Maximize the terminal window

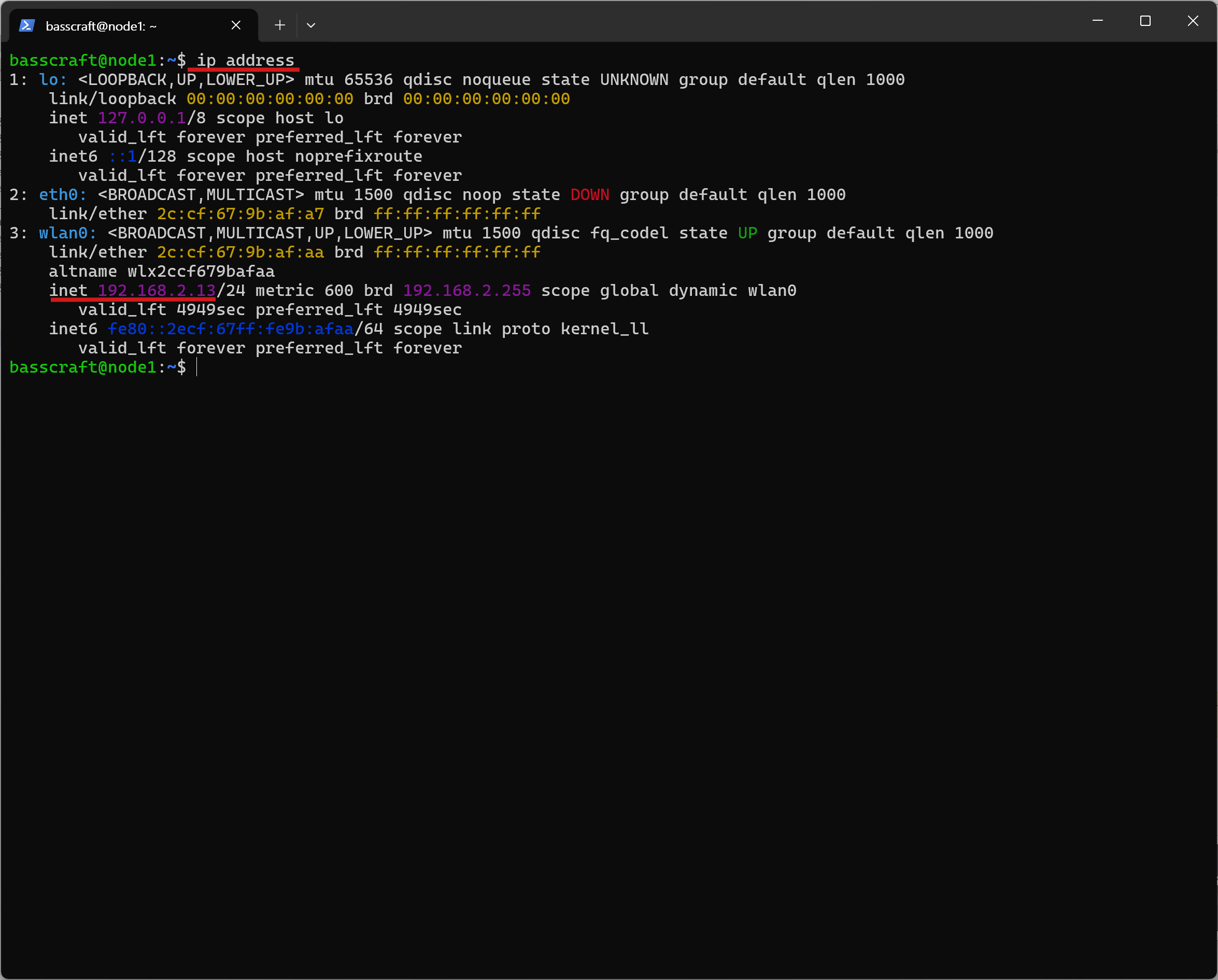coord(1145,21)
